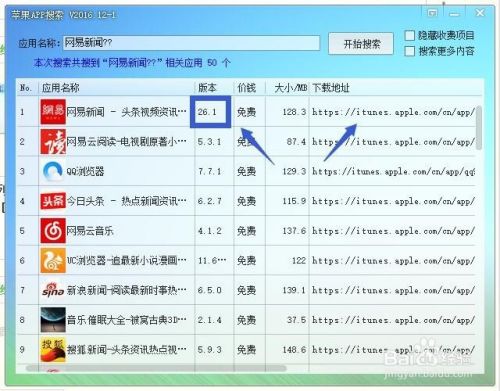
Task: Click the QQ浏览器 blue app icon
Action: [x=53, y=171]
